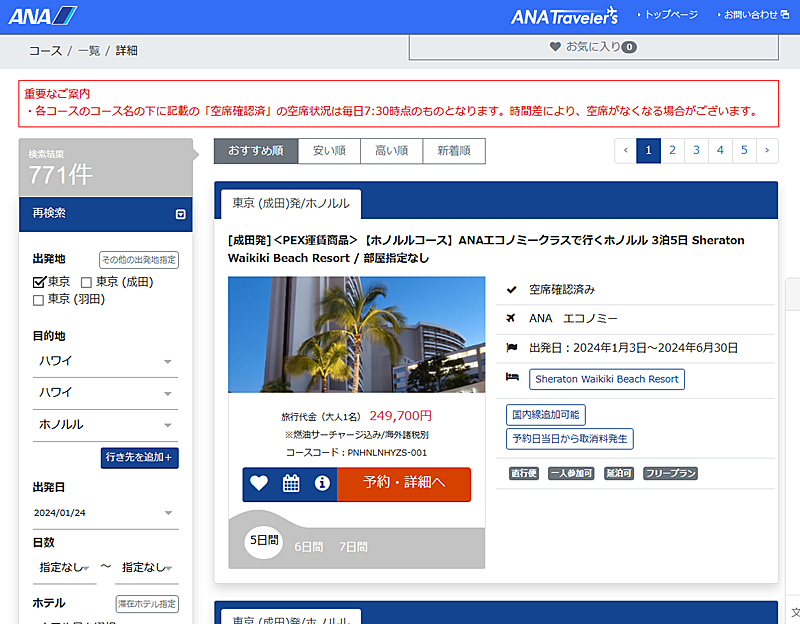Sort results by 安い順
800x624 pixels.
click(x=329, y=151)
